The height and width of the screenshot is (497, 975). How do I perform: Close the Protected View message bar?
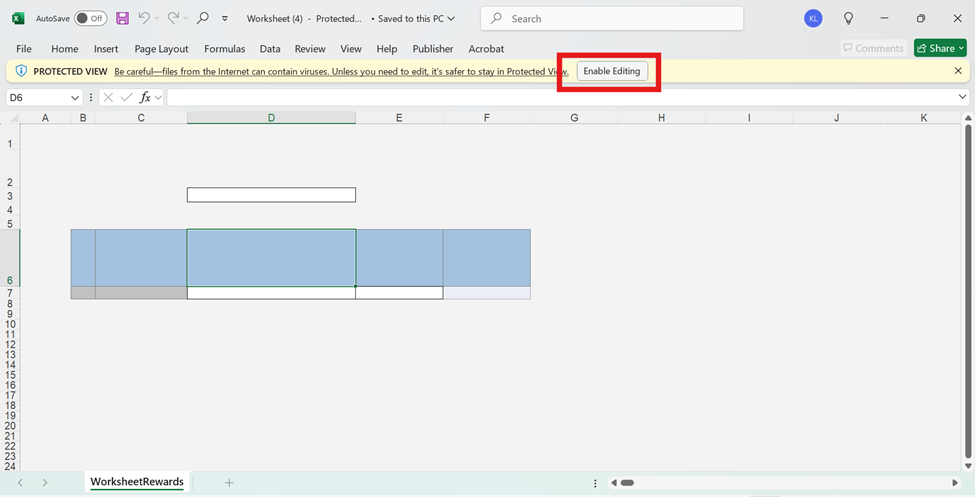point(958,71)
